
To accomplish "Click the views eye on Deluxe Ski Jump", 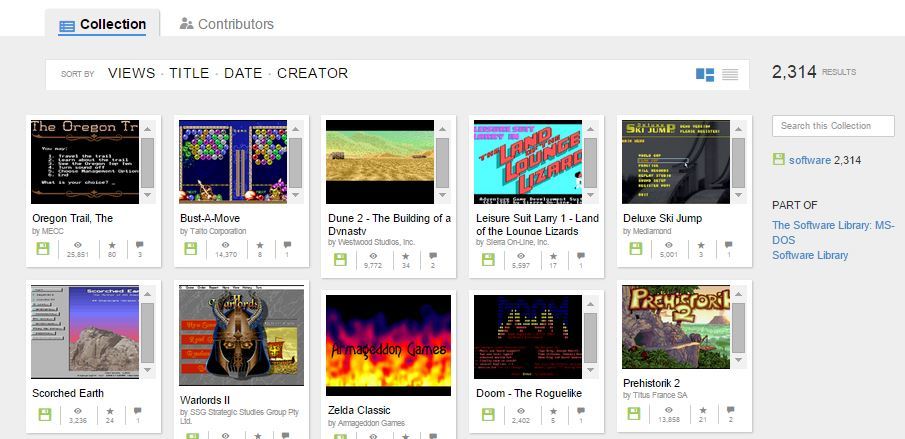I will 668,245.
